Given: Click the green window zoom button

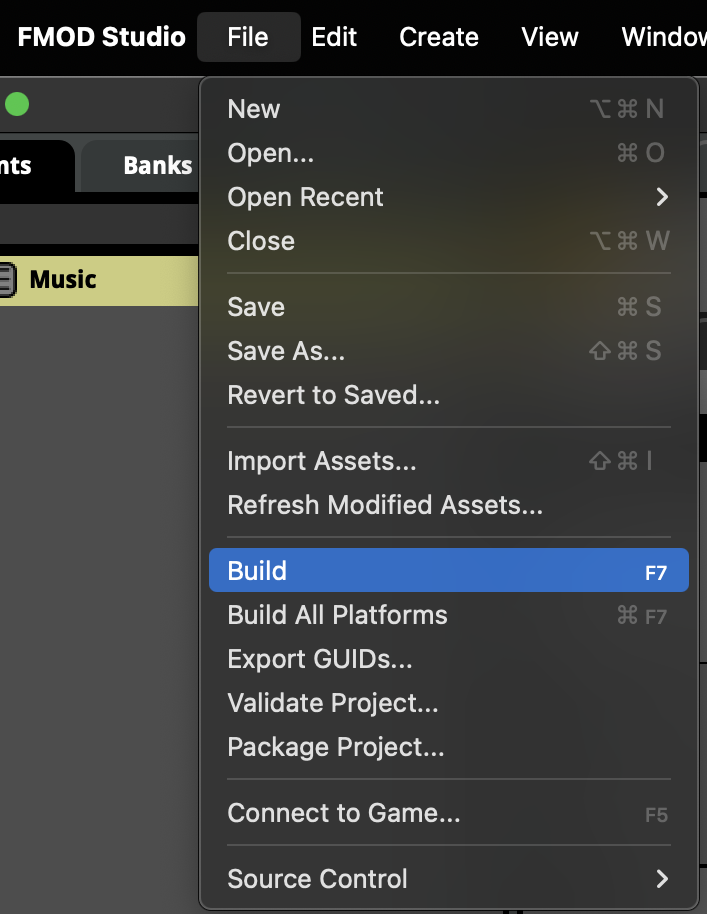Looking at the screenshot, I should [17, 104].
